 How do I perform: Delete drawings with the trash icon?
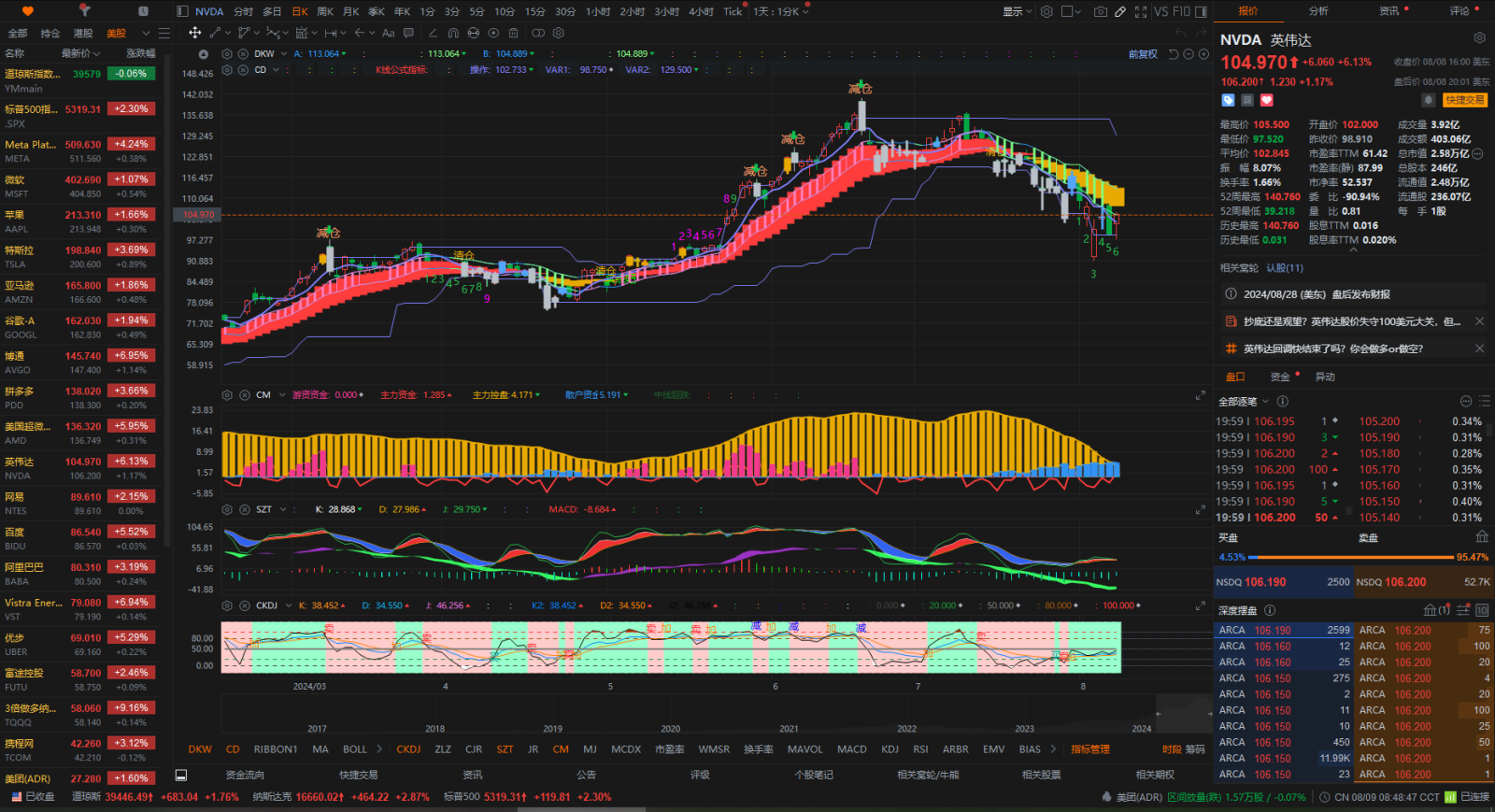pos(513,33)
